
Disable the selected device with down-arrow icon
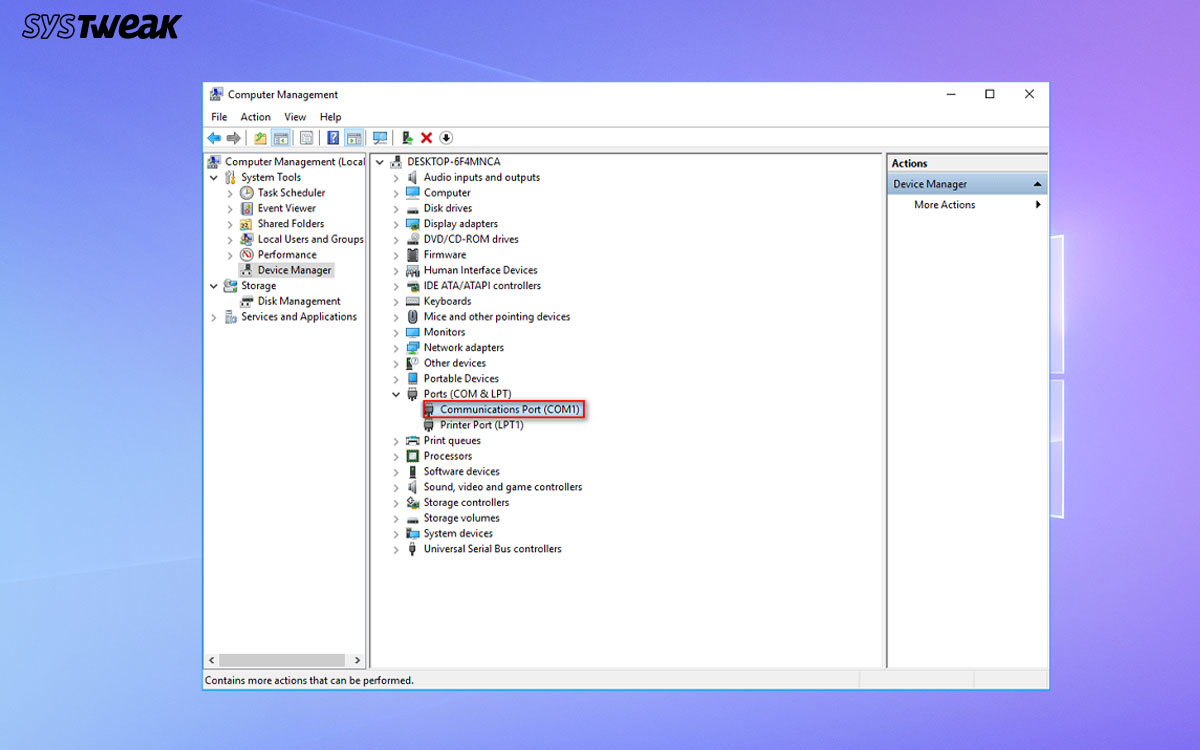446,137
